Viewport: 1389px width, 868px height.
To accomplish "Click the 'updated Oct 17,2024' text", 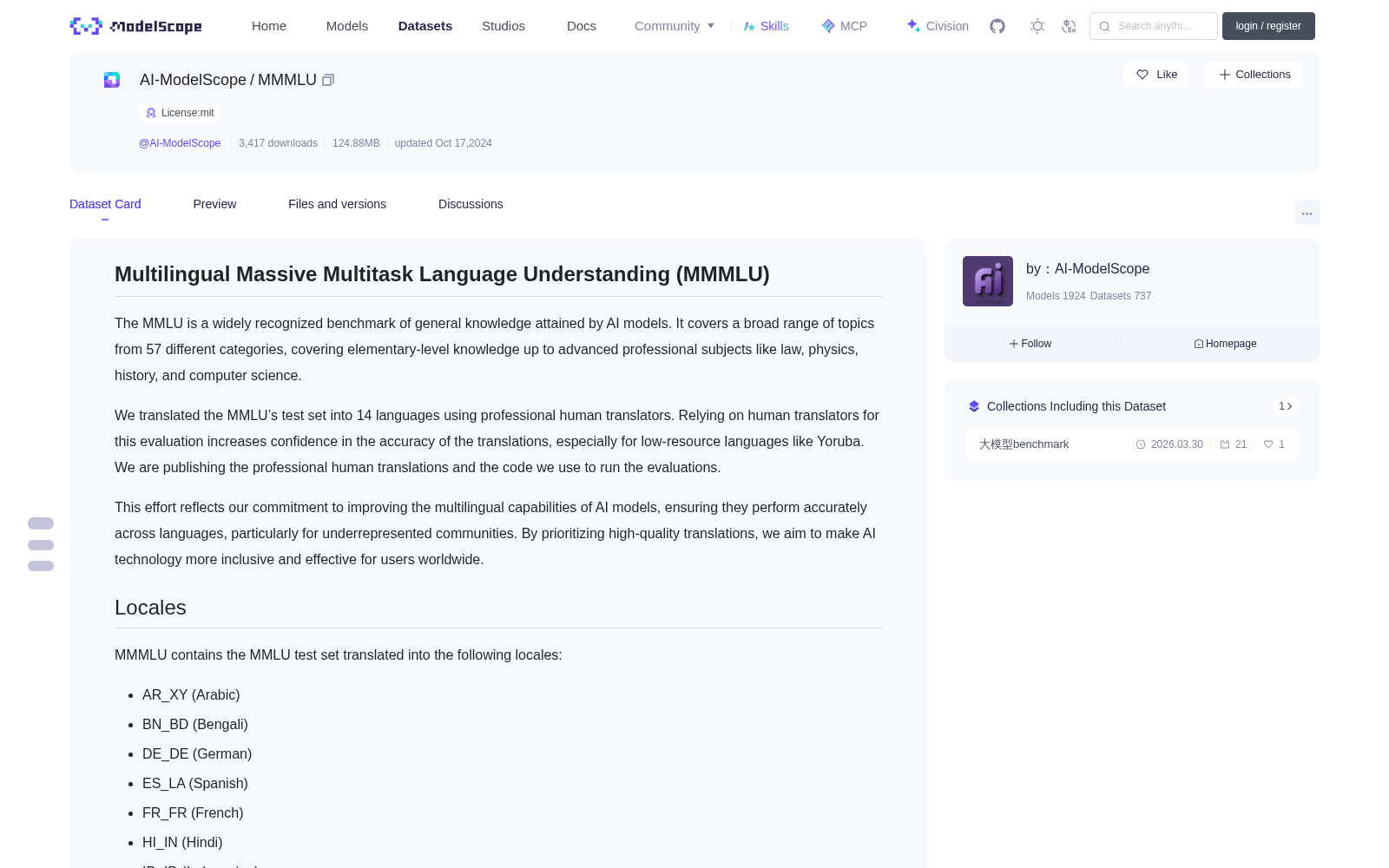I will (443, 143).
